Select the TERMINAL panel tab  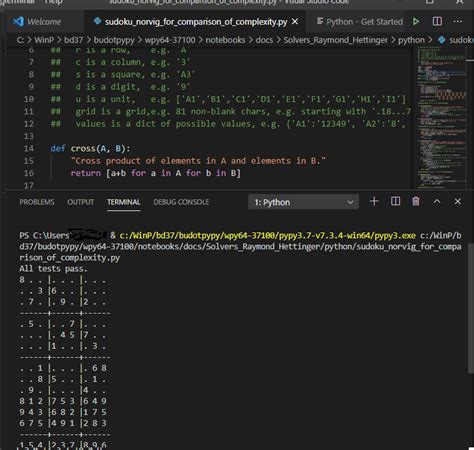coord(124,202)
